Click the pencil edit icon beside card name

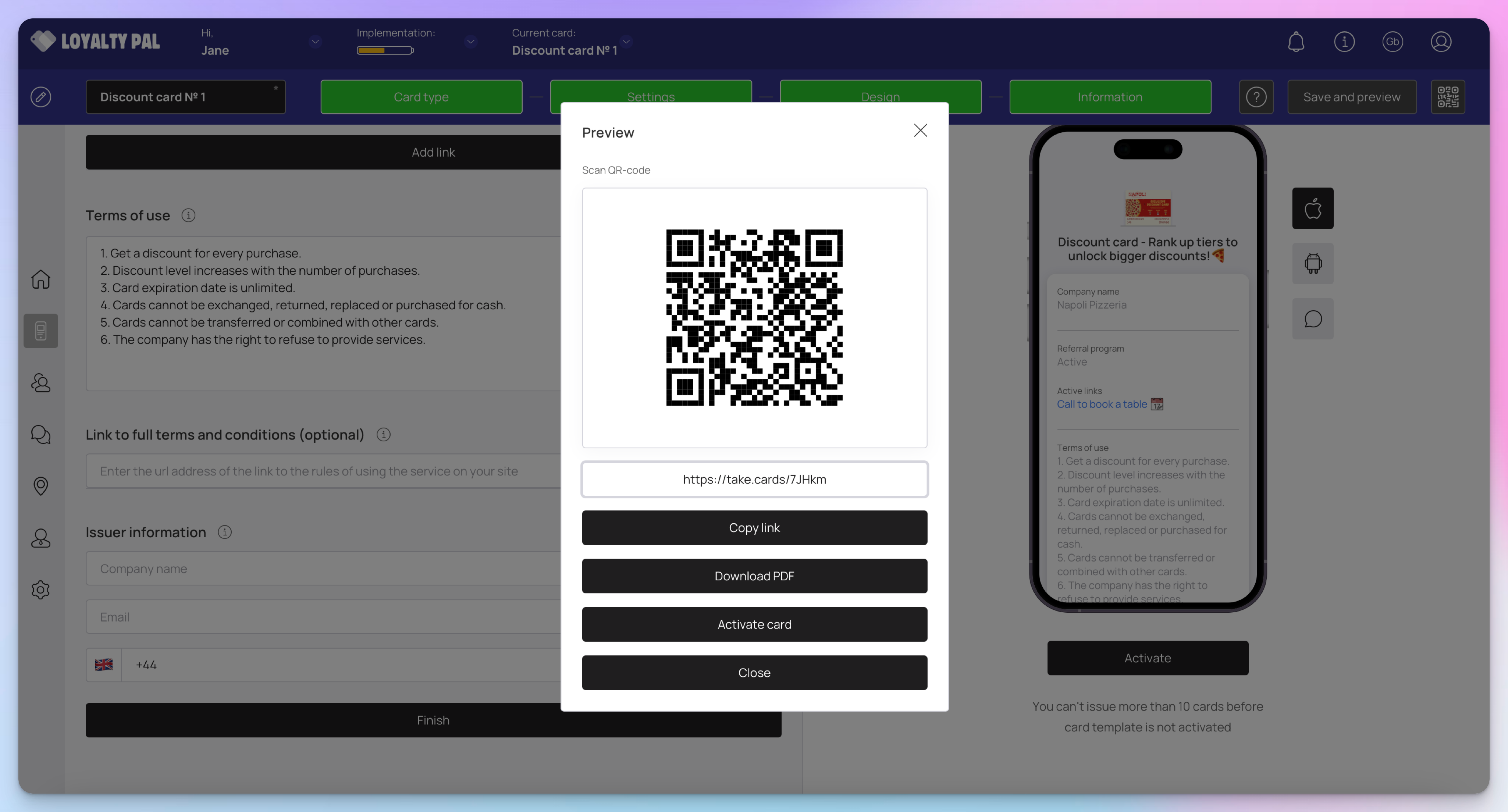point(40,97)
